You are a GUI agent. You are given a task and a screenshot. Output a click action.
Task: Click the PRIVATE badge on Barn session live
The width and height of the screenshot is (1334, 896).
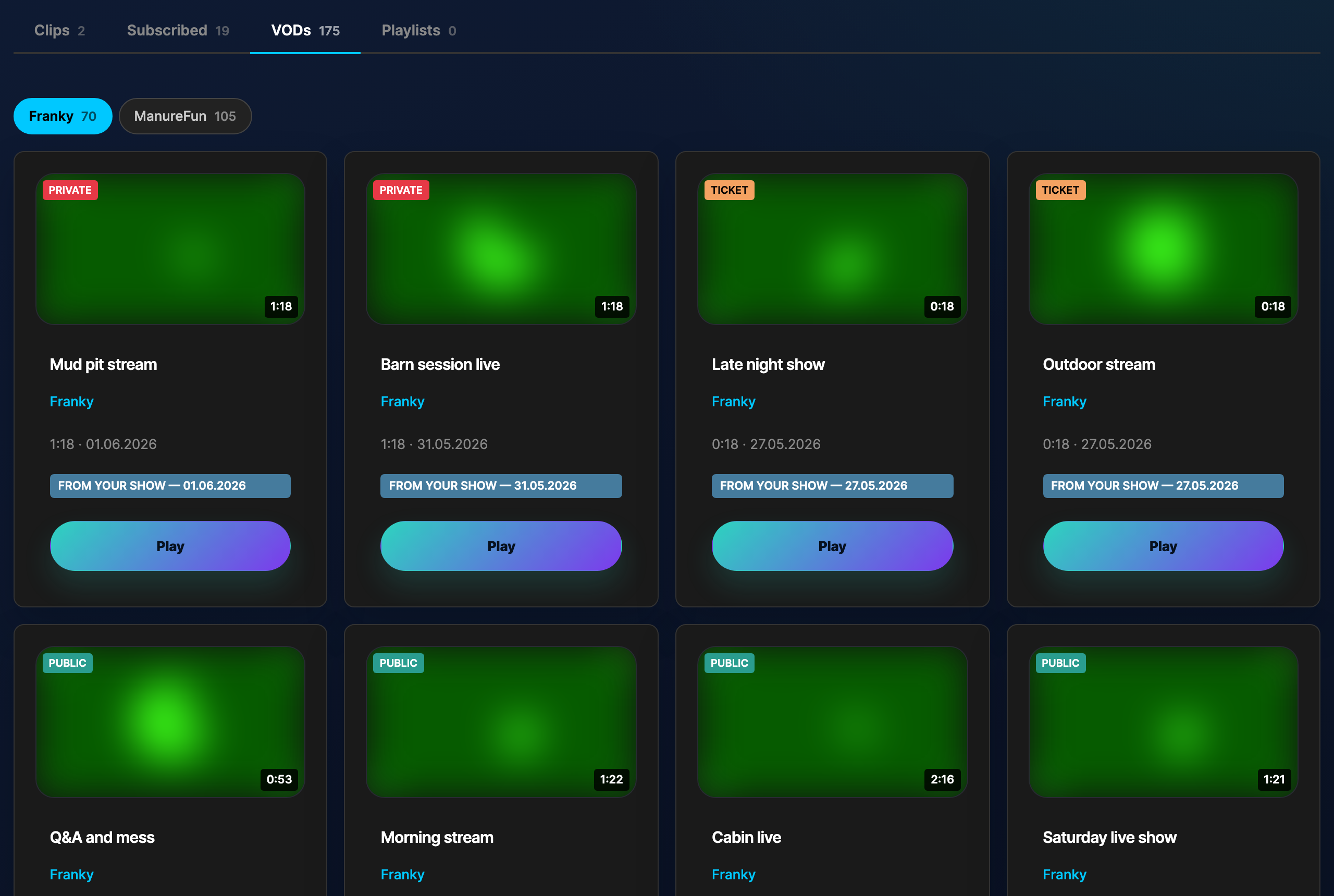tap(401, 190)
